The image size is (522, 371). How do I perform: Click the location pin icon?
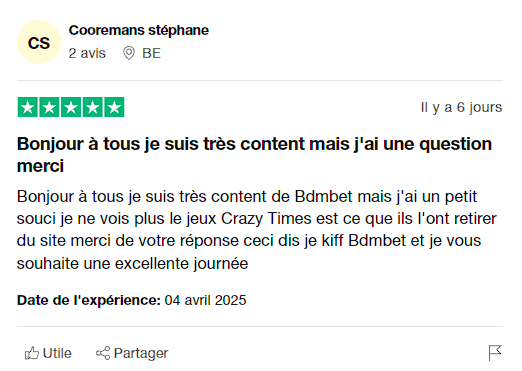click(x=129, y=53)
